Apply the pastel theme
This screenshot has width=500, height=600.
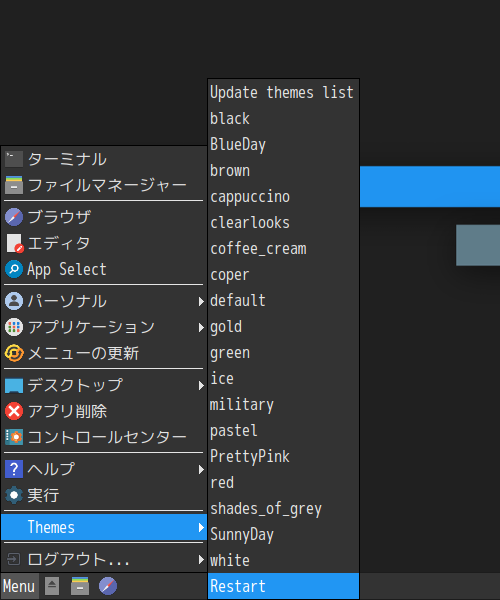283,431
